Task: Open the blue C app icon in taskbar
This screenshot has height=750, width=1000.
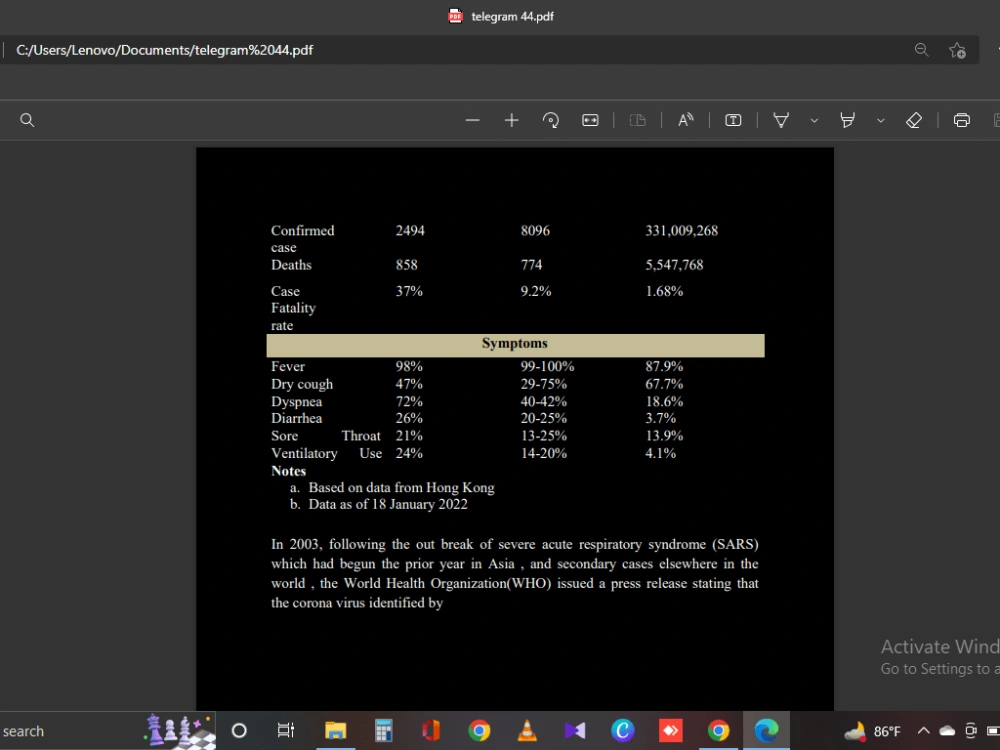Action: [x=622, y=731]
